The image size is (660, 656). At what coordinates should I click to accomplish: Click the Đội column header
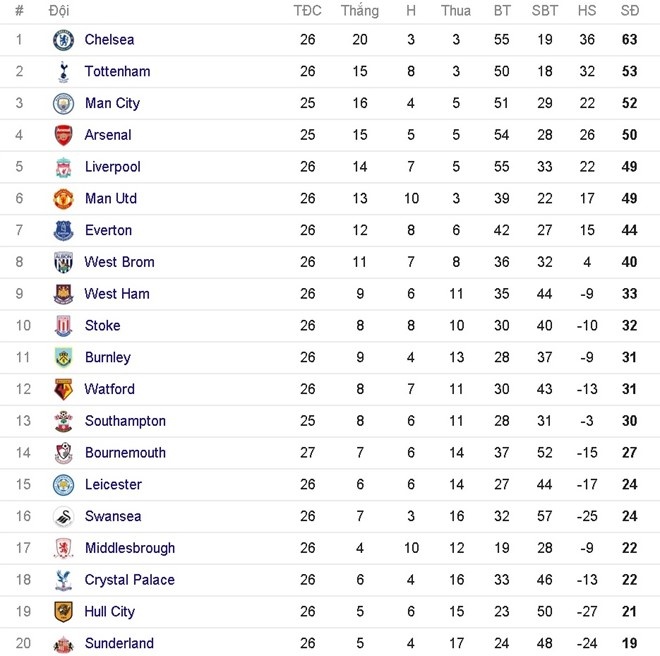(x=59, y=11)
